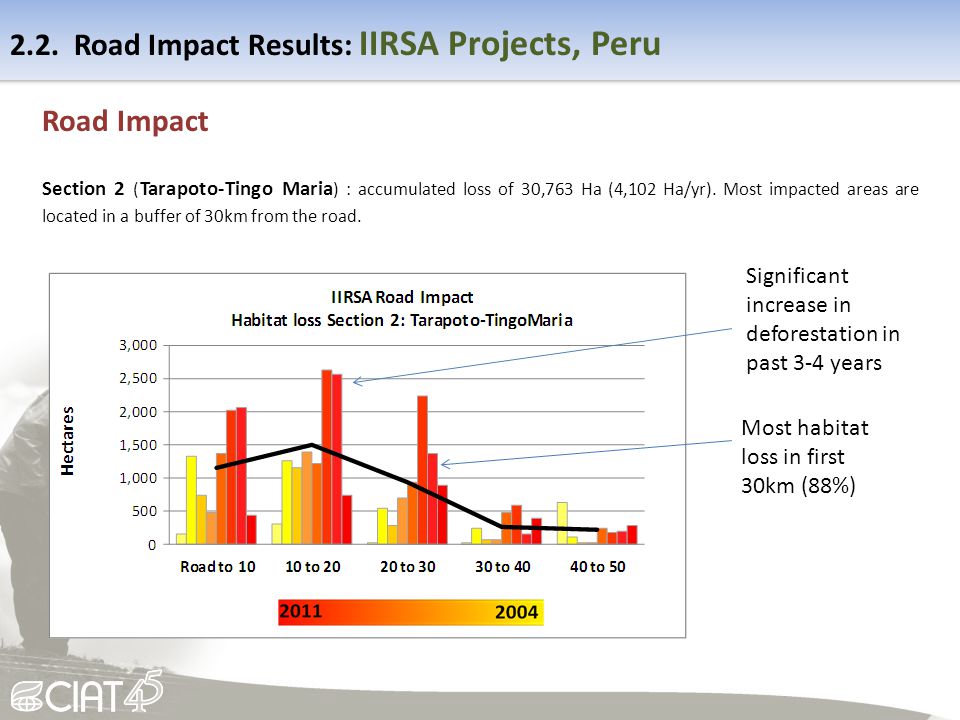Click the red-to-yellow year gradient legend bar

tap(411, 612)
